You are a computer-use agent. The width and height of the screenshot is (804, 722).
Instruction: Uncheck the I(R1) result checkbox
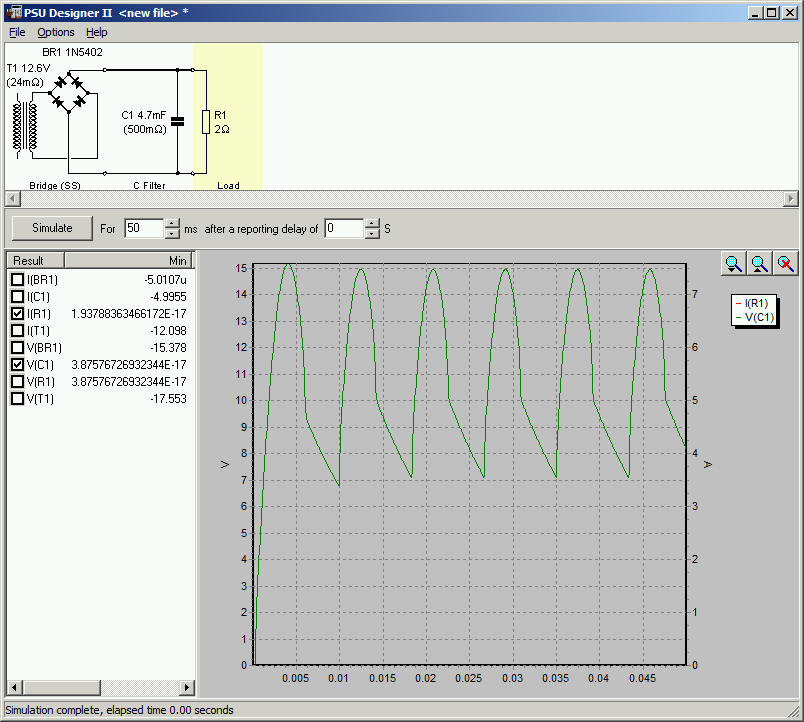tap(17, 313)
